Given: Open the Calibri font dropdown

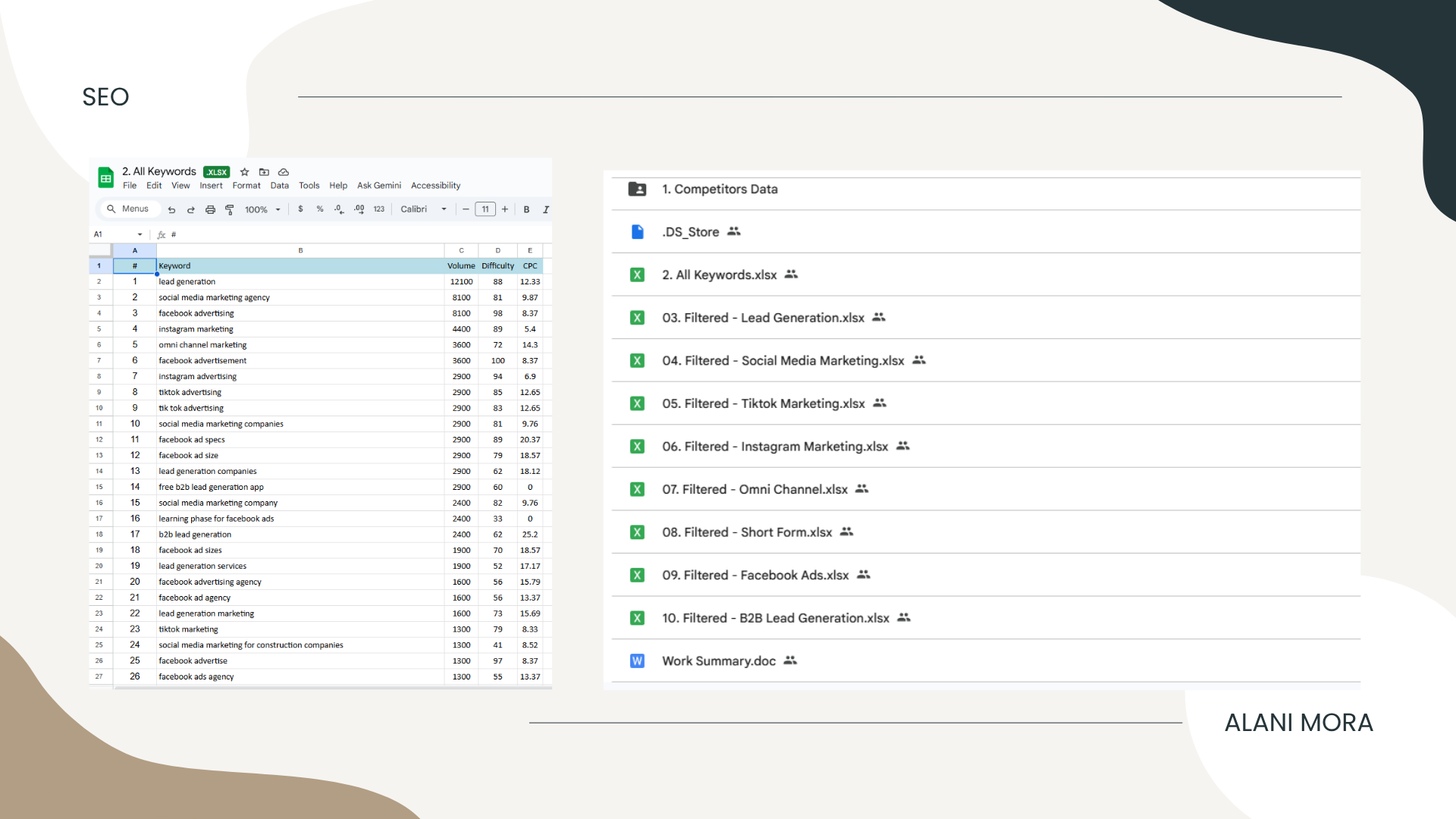Looking at the screenshot, I should [423, 209].
